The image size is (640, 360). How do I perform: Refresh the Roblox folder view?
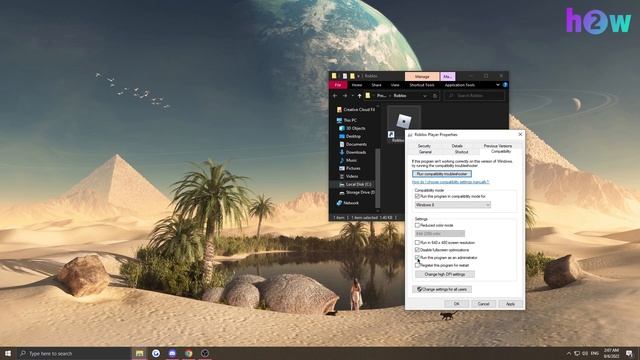(x=435, y=96)
